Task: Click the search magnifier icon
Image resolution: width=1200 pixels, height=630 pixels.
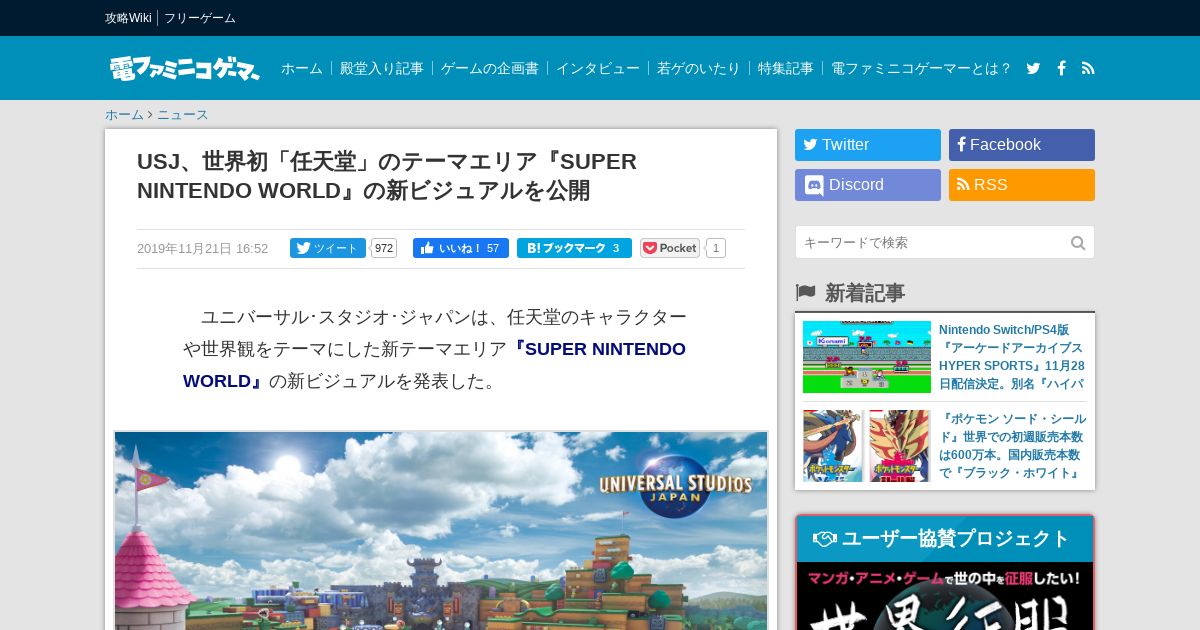Action: (x=1078, y=243)
